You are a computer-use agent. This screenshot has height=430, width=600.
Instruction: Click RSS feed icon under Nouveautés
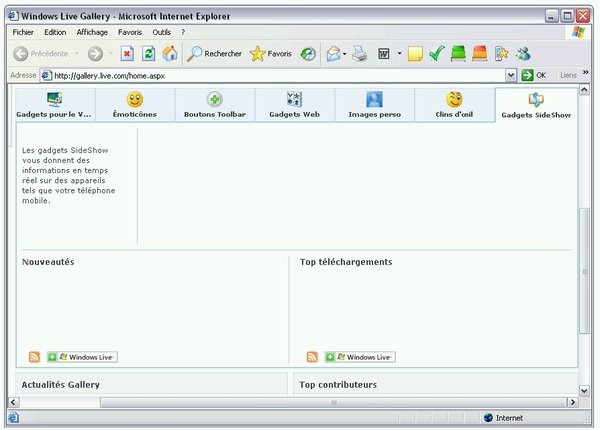tap(34, 357)
